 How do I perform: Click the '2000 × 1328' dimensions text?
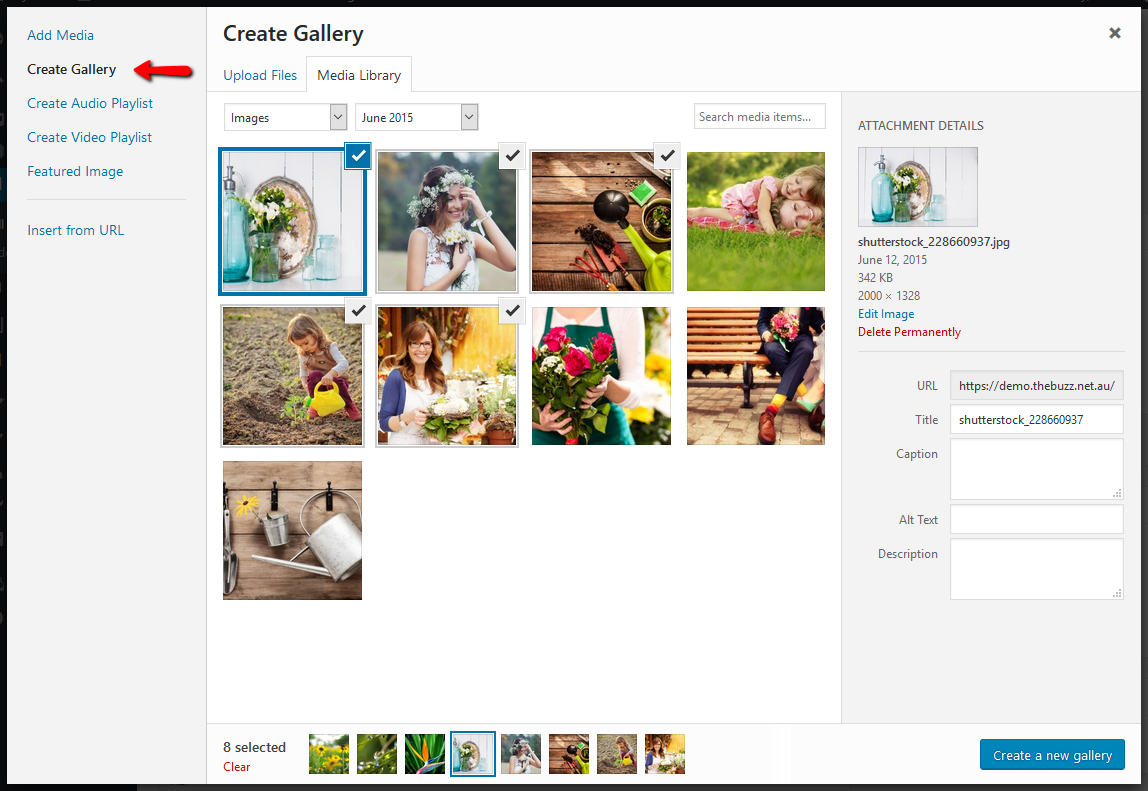pos(889,296)
